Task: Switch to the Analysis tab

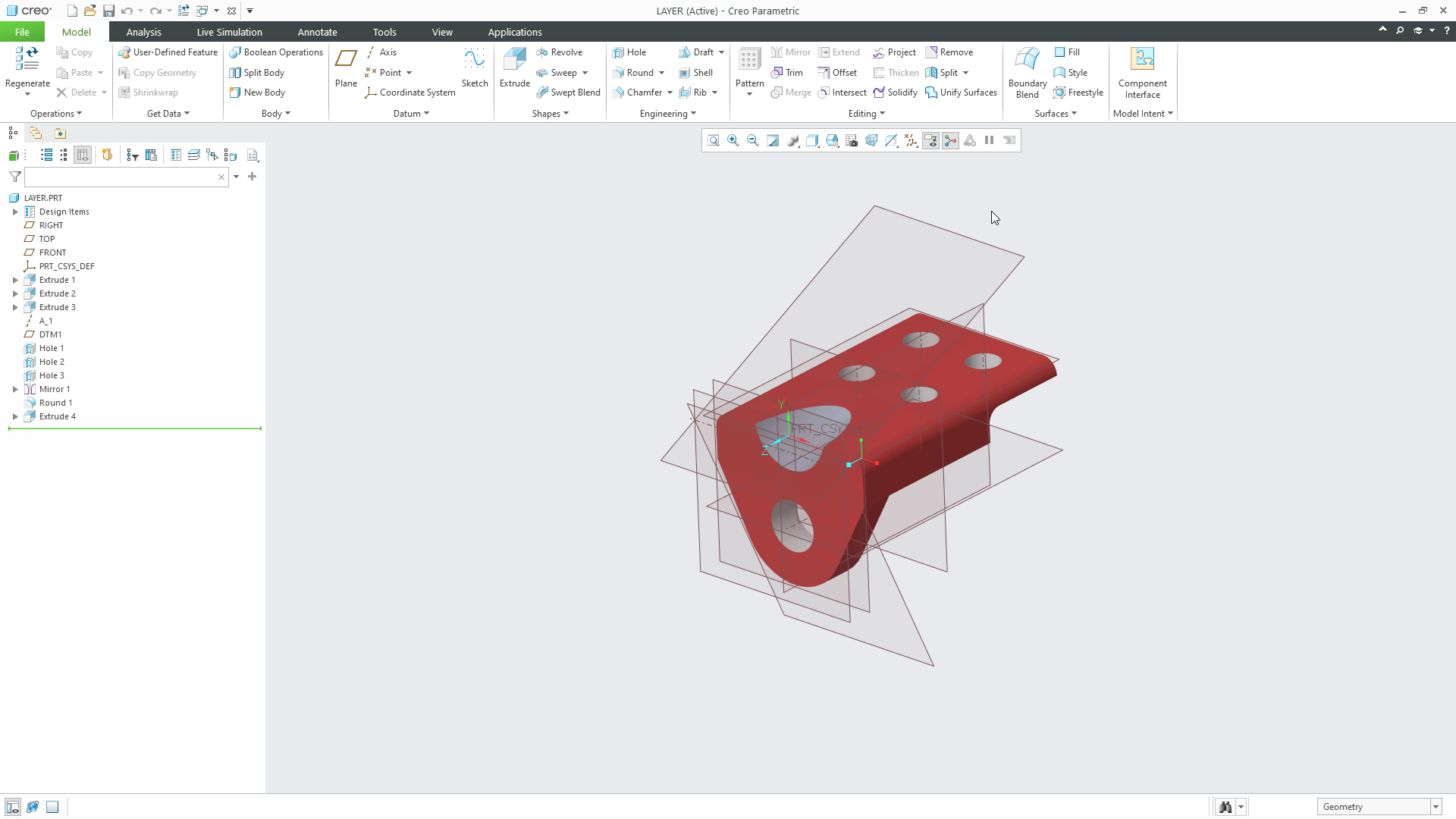Action: [x=144, y=32]
